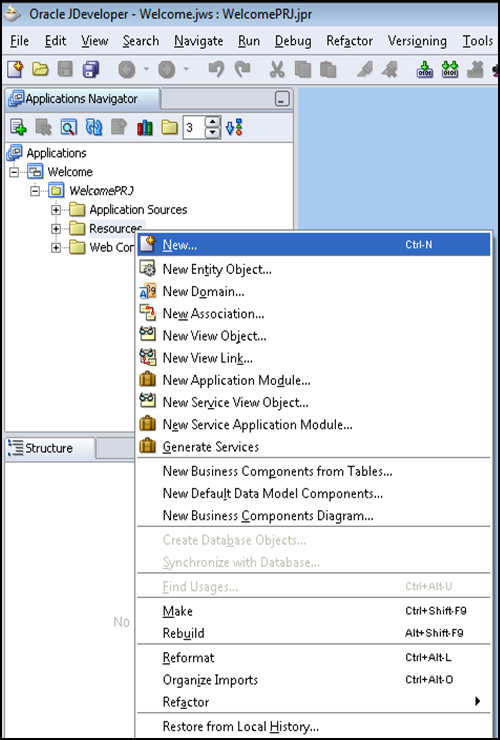Click the magnifier Find icon in navigator toolbar
Viewport: 500px width, 740px height.
tap(68, 127)
